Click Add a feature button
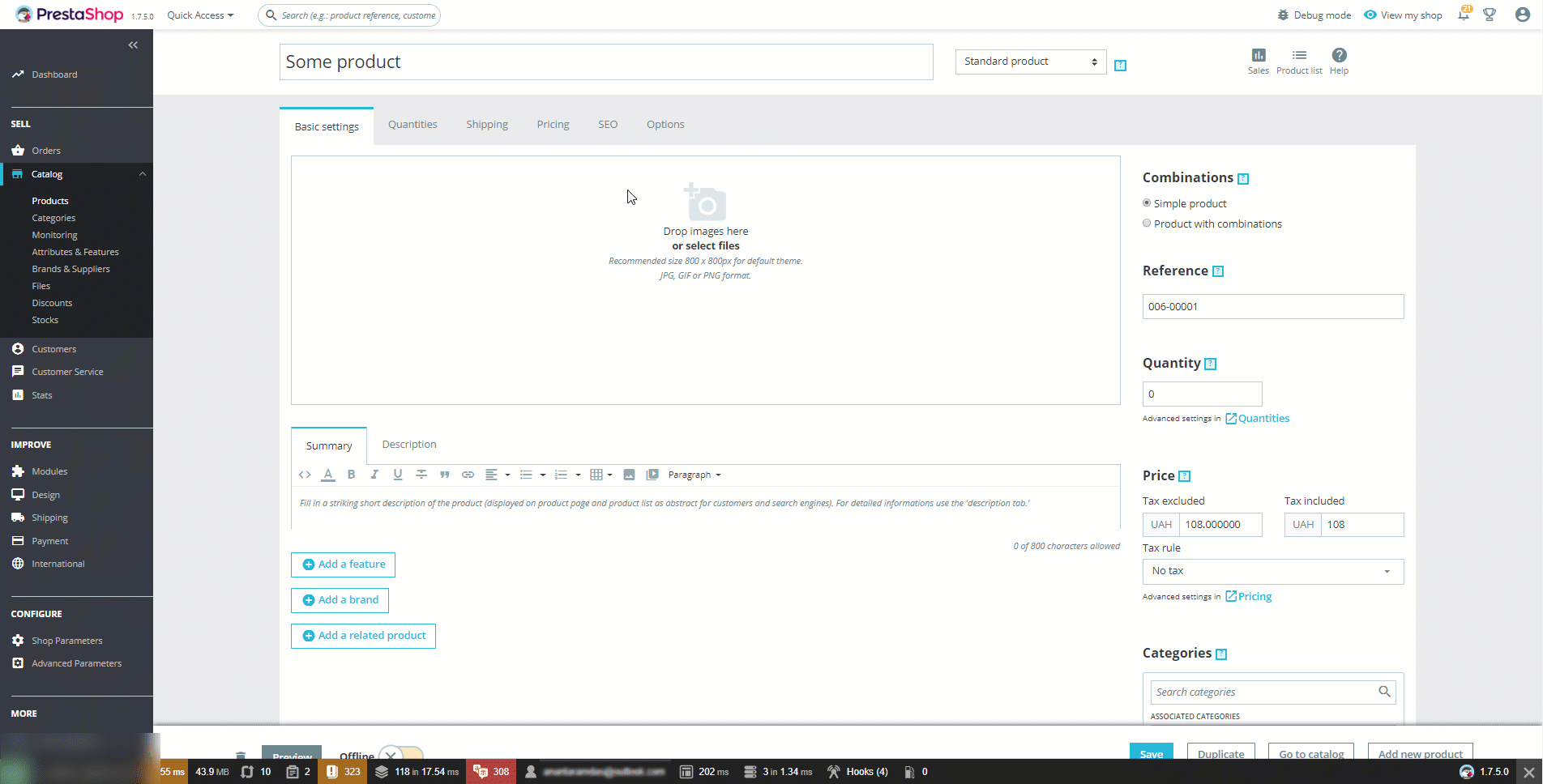 tap(343, 565)
